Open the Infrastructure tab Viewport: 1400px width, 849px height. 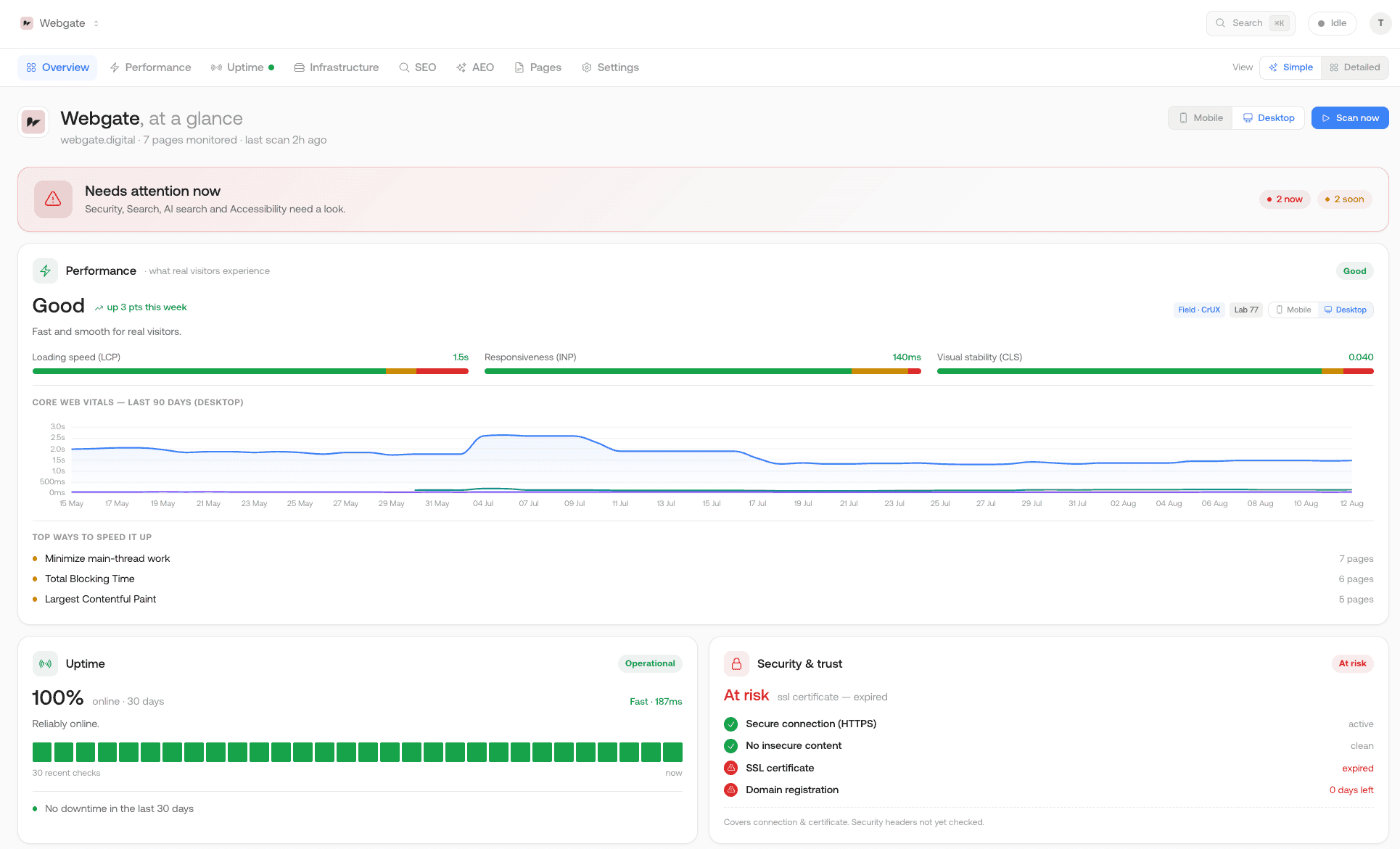point(336,67)
